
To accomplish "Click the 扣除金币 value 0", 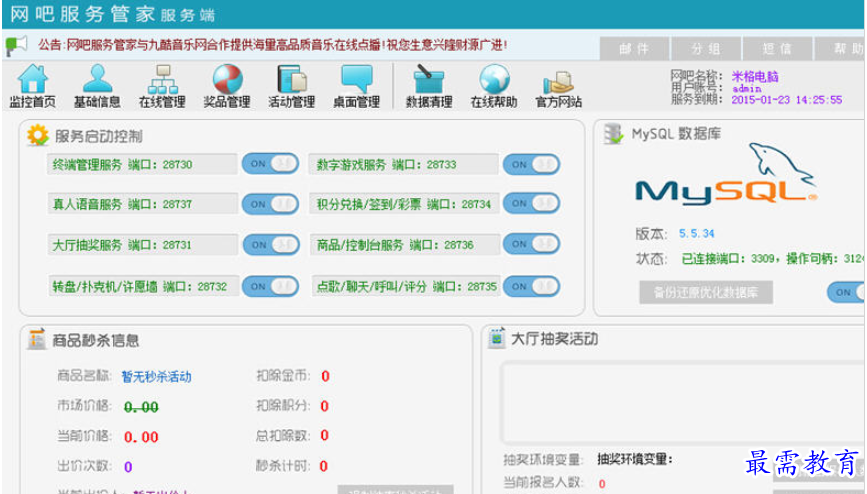I will coord(325,376).
